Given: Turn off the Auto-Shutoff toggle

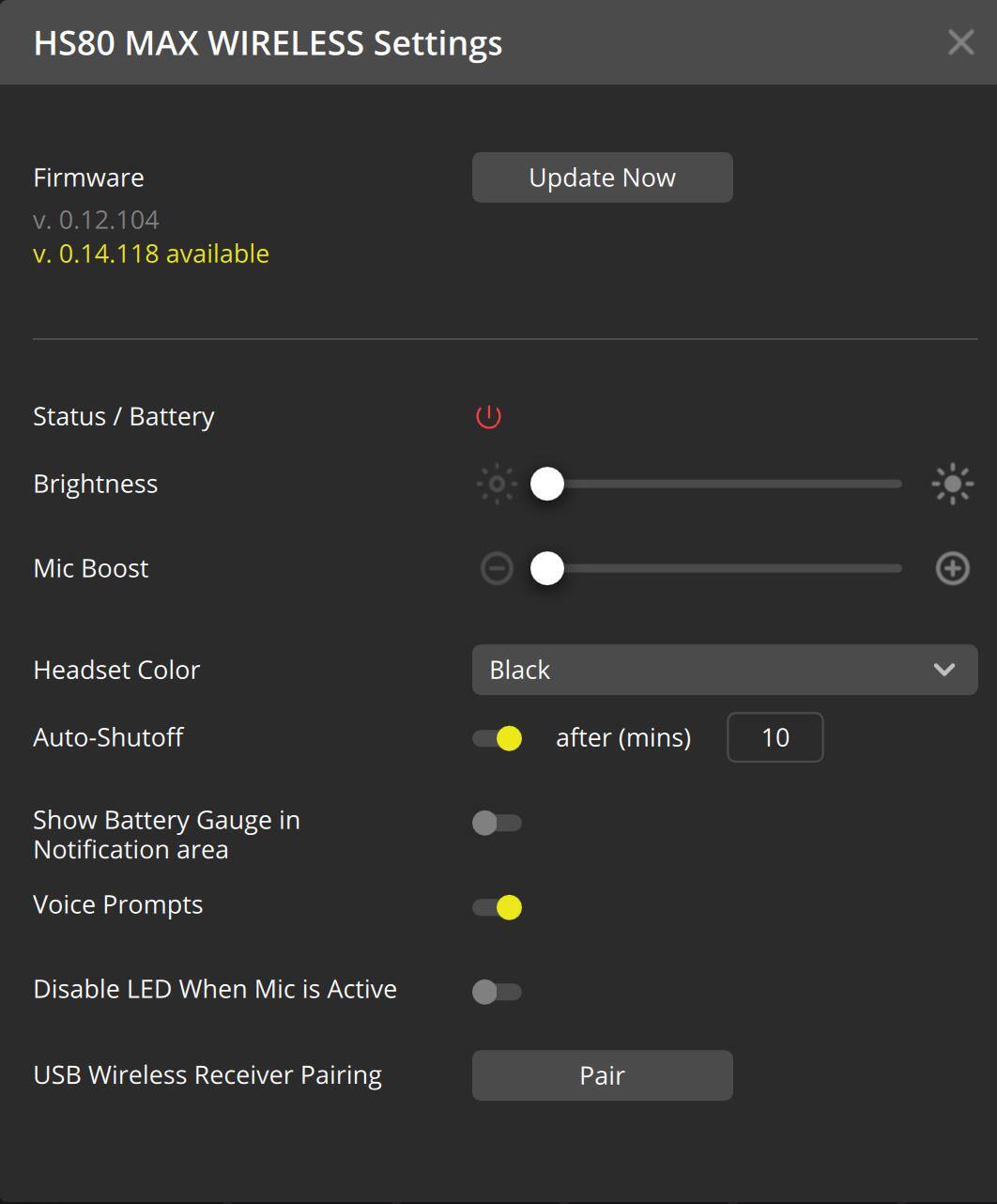Looking at the screenshot, I should tap(498, 738).
